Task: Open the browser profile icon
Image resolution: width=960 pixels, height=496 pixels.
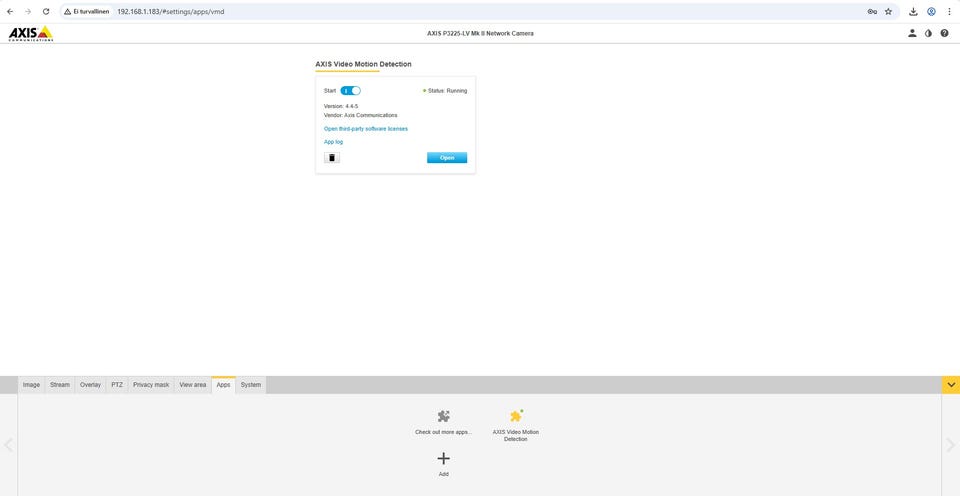Action: (931, 12)
